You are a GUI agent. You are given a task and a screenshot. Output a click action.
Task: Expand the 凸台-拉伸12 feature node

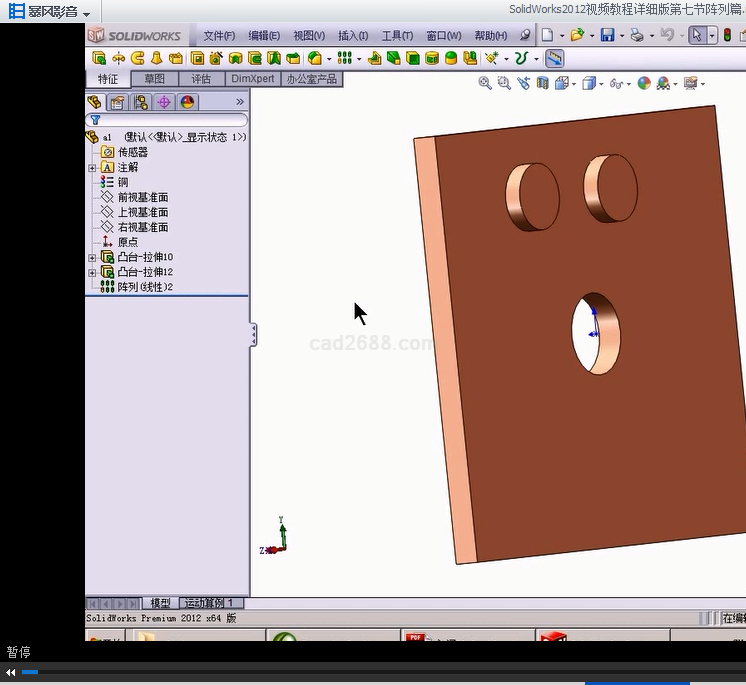point(93,272)
